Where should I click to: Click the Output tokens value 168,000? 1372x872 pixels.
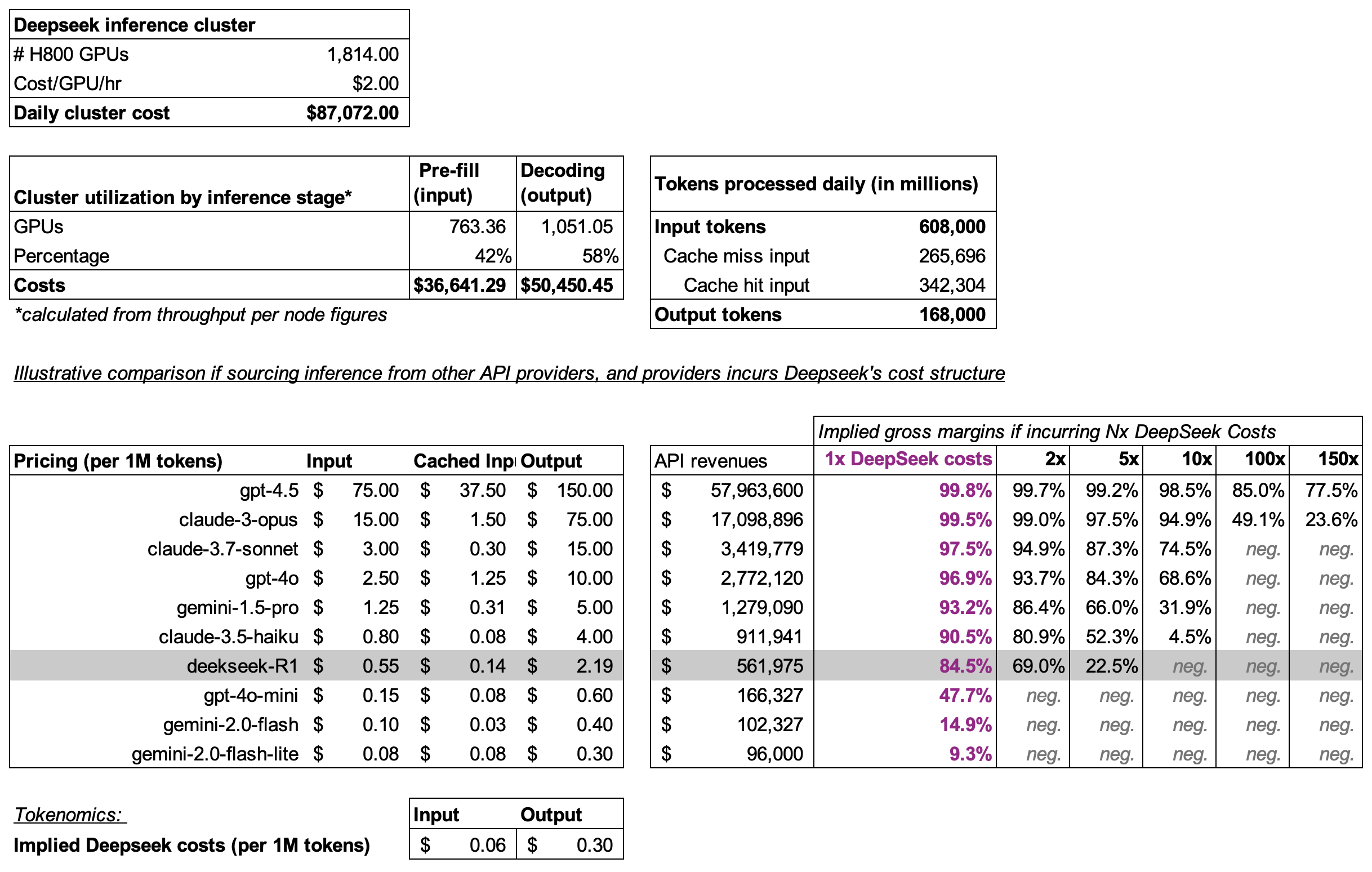point(951,314)
